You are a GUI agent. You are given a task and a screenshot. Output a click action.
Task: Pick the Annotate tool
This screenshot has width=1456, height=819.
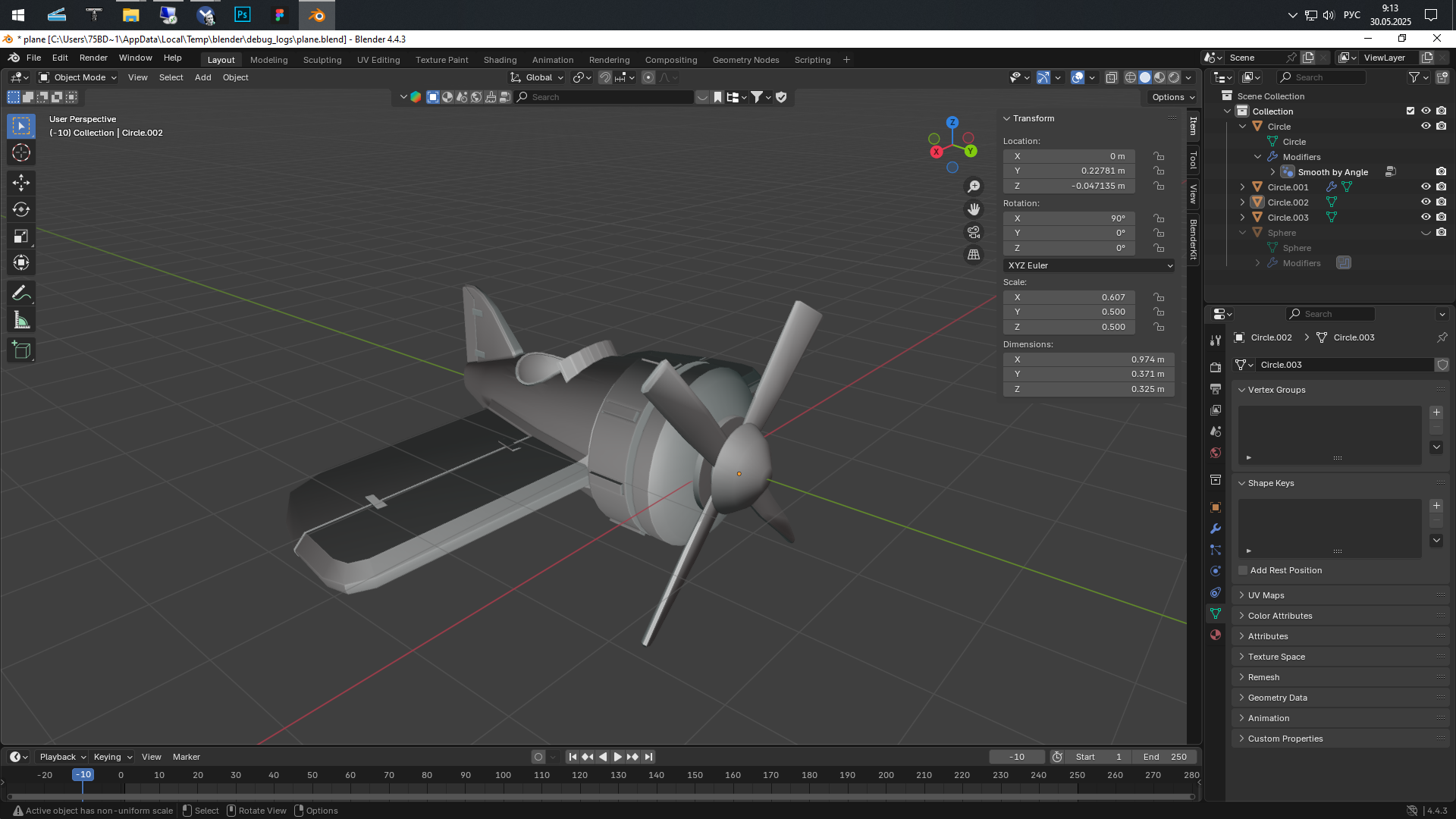click(20, 292)
